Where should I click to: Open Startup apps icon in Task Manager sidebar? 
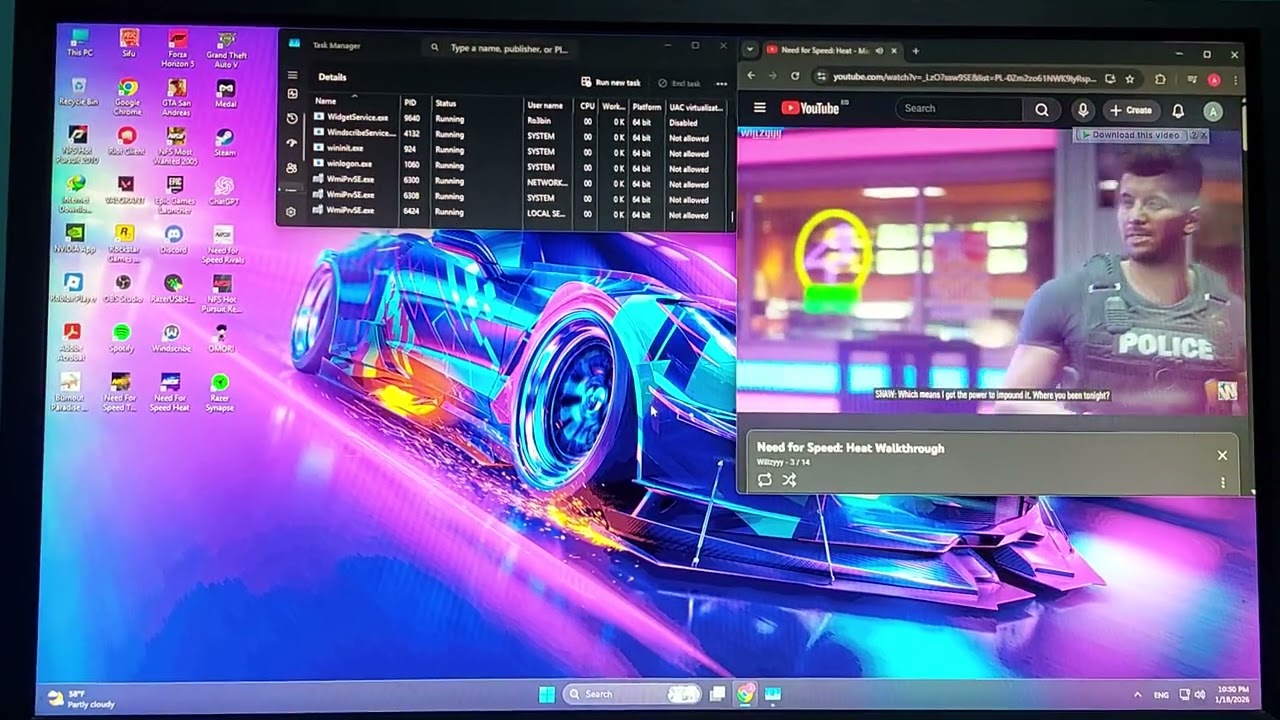coord(292,143)
